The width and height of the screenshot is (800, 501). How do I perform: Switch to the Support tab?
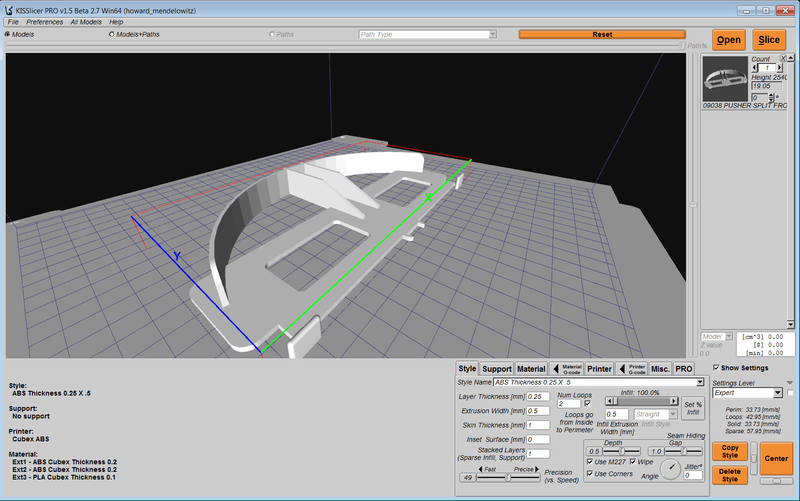496,369
